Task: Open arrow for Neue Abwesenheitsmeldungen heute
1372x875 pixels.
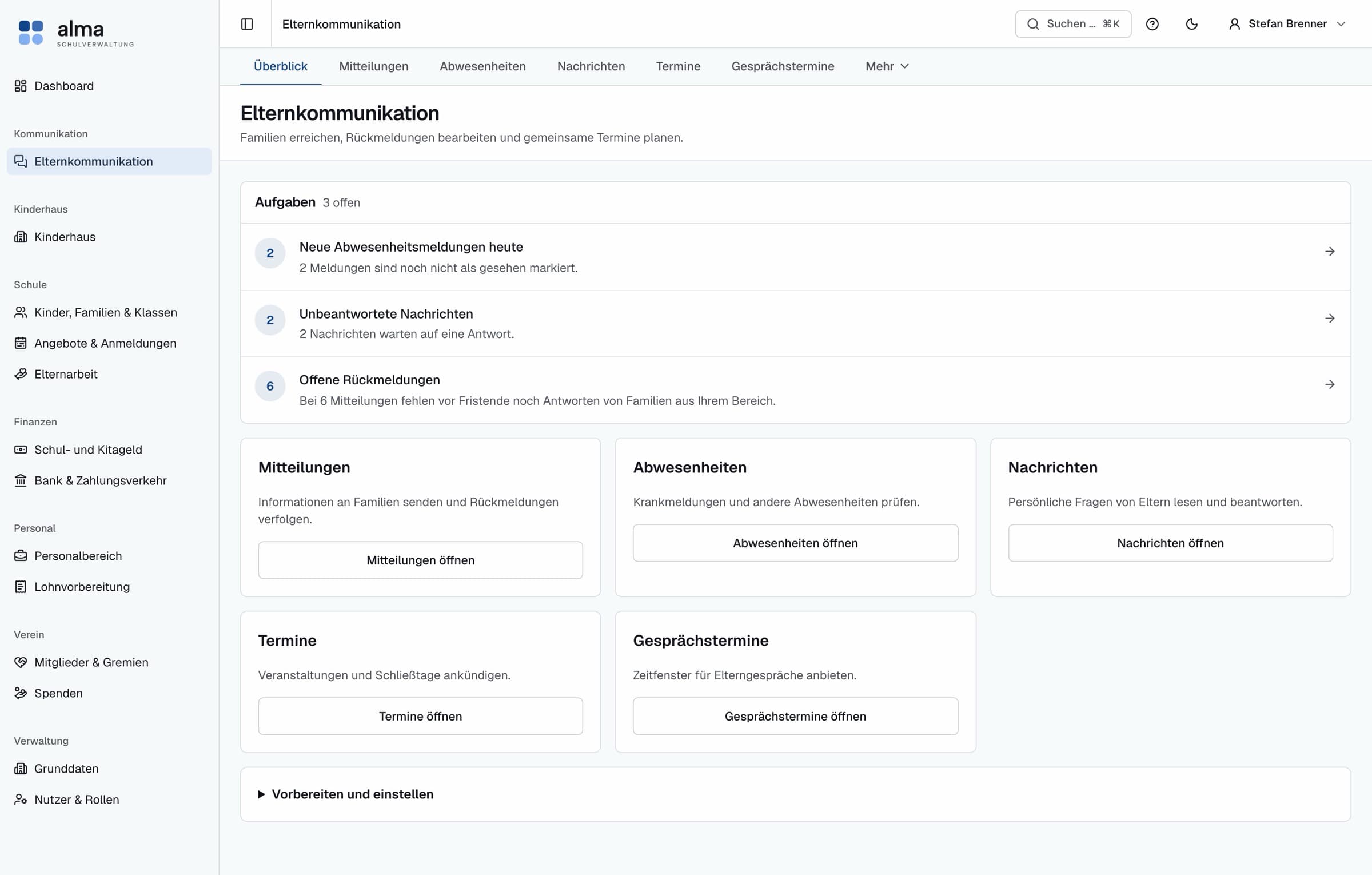Action: pos(1330,252)
